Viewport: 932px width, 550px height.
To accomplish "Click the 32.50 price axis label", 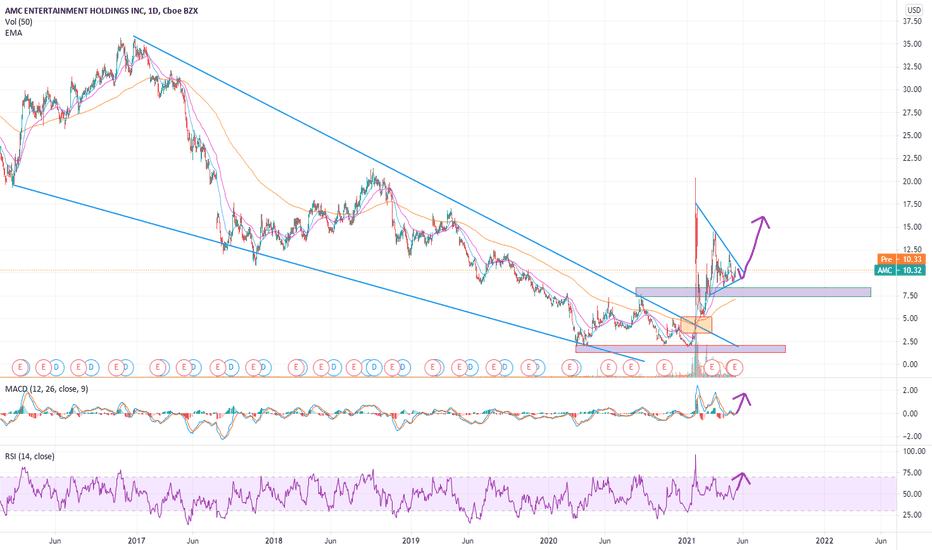I will (x=912, y=67).
